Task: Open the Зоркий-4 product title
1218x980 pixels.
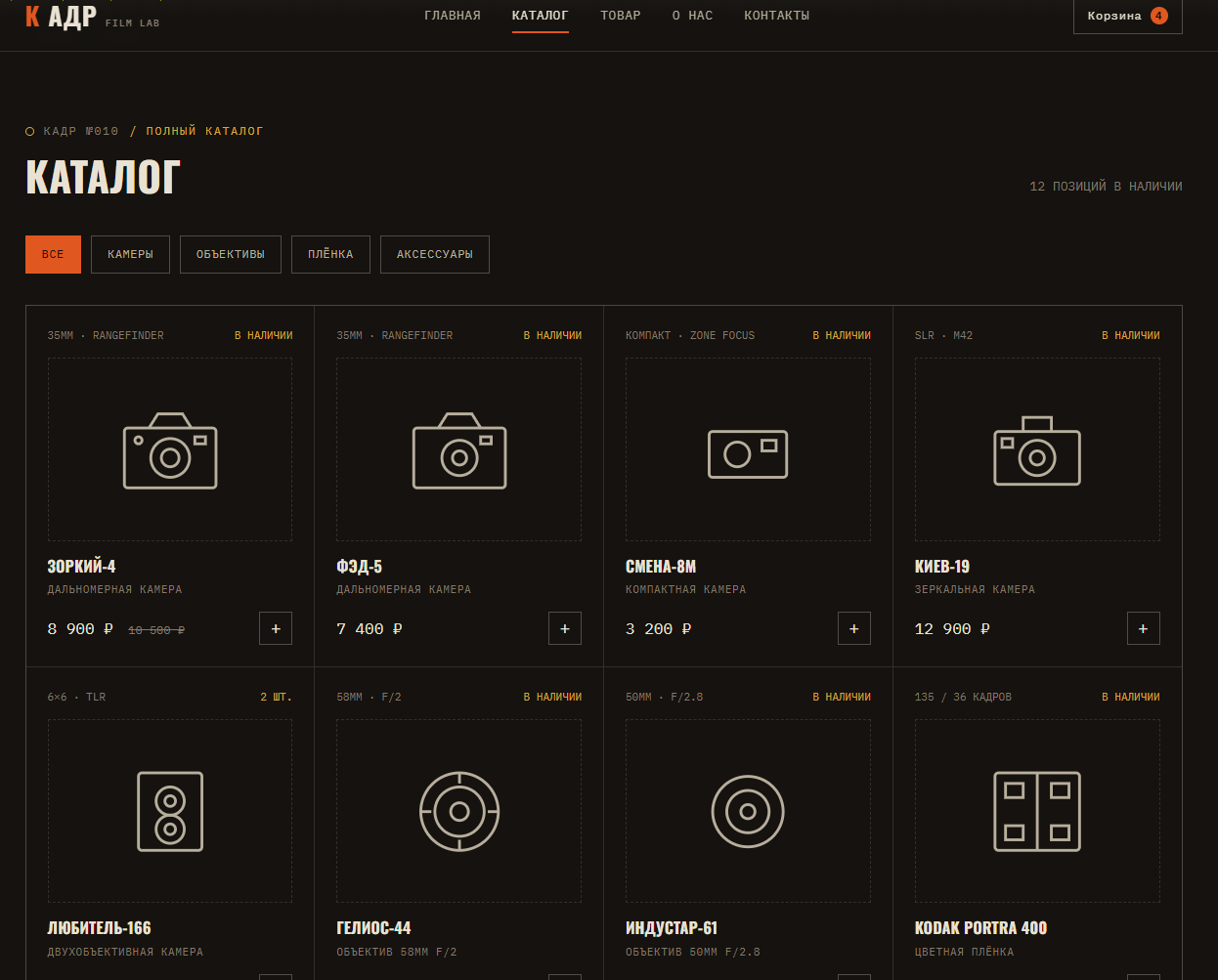Action: (x=82, y=567)
